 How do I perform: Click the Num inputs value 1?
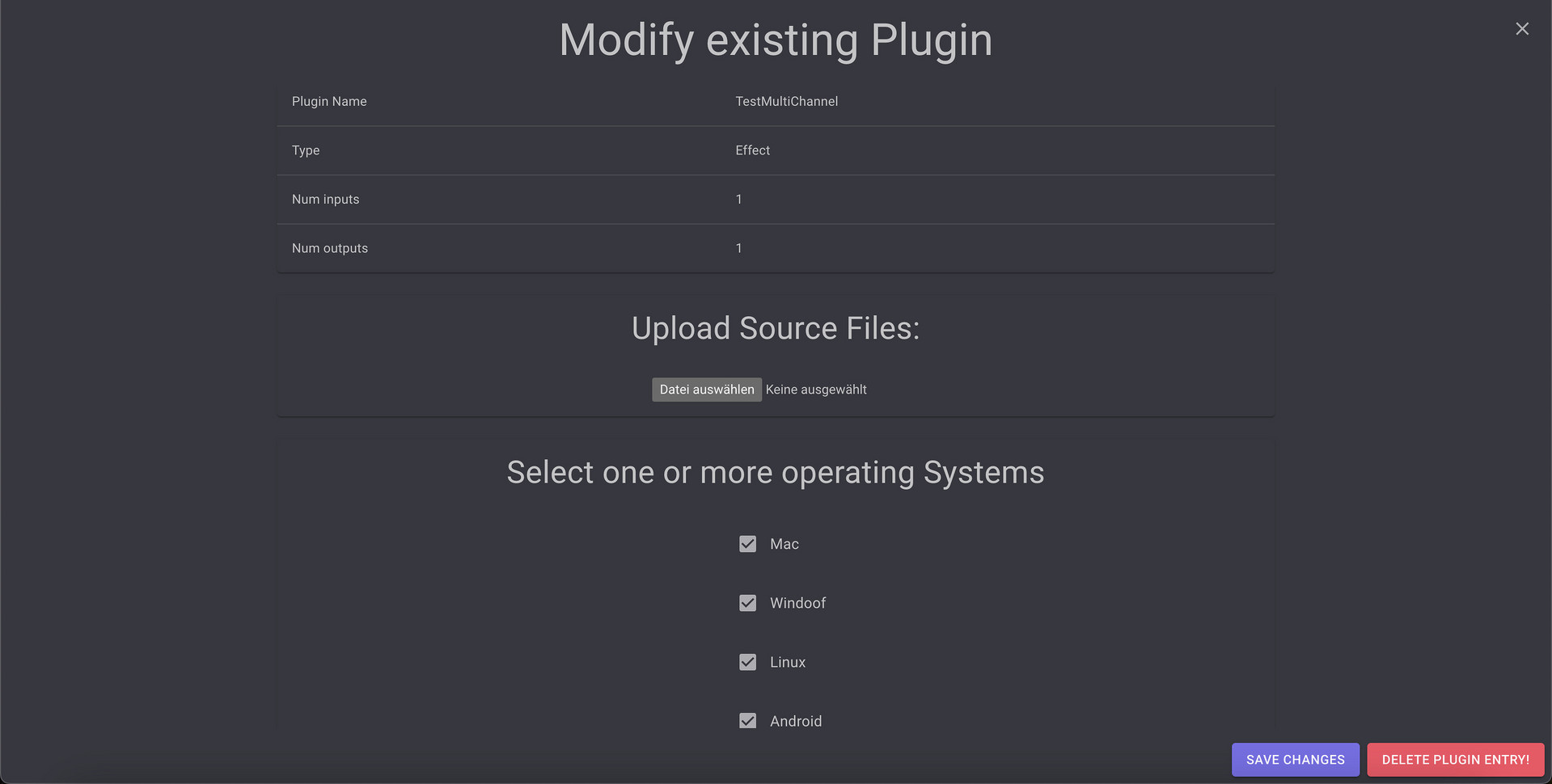tap(738, 200)
